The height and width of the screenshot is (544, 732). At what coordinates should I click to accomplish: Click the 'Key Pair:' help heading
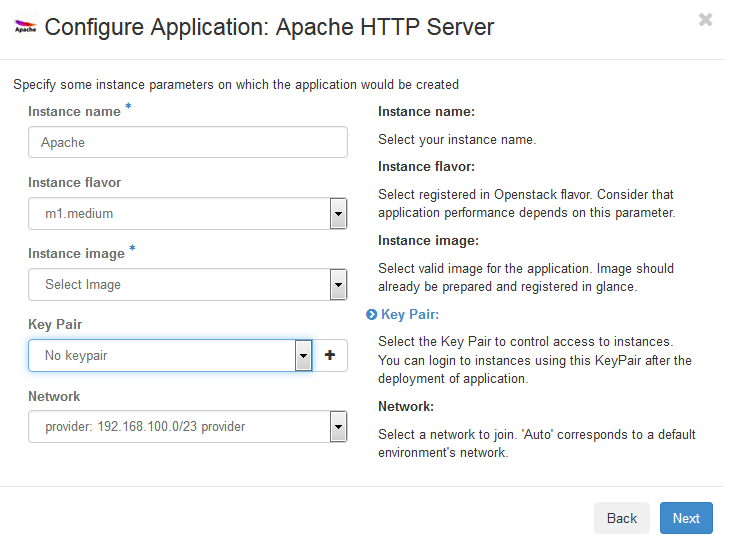pyautogui.click(x=410, y=314)
